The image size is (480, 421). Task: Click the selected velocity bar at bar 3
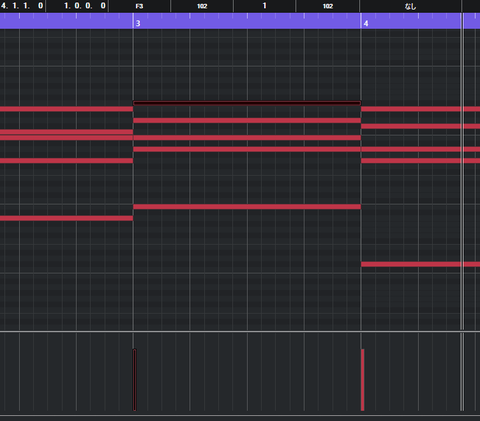135,380
